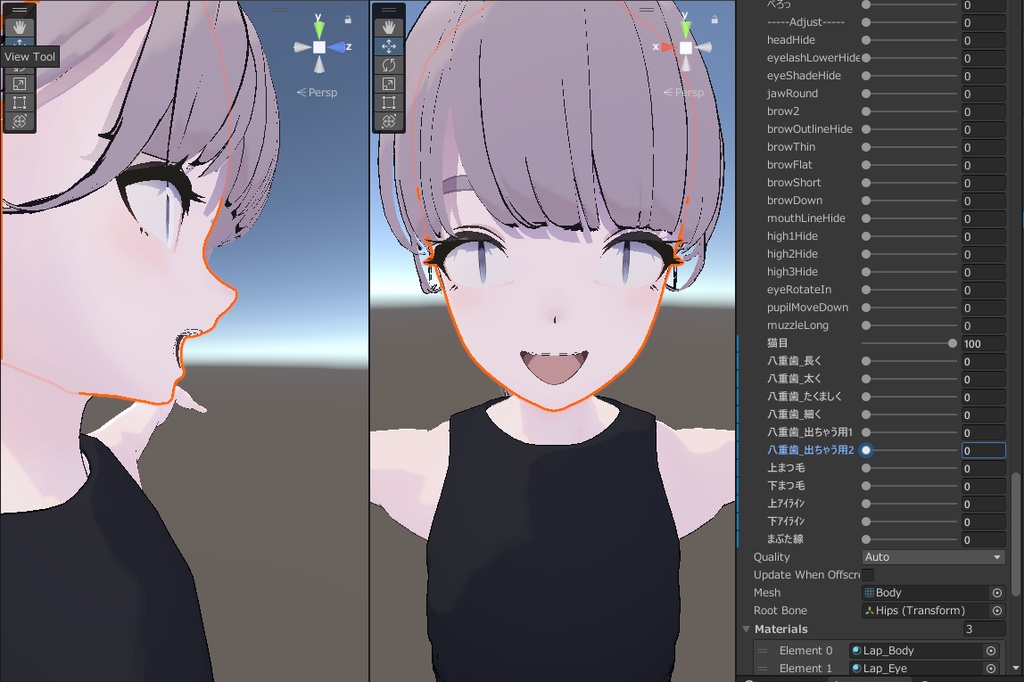1024x682 pixels.
Task: Open object picker for Root Bone field
Action: pos(997,611)
